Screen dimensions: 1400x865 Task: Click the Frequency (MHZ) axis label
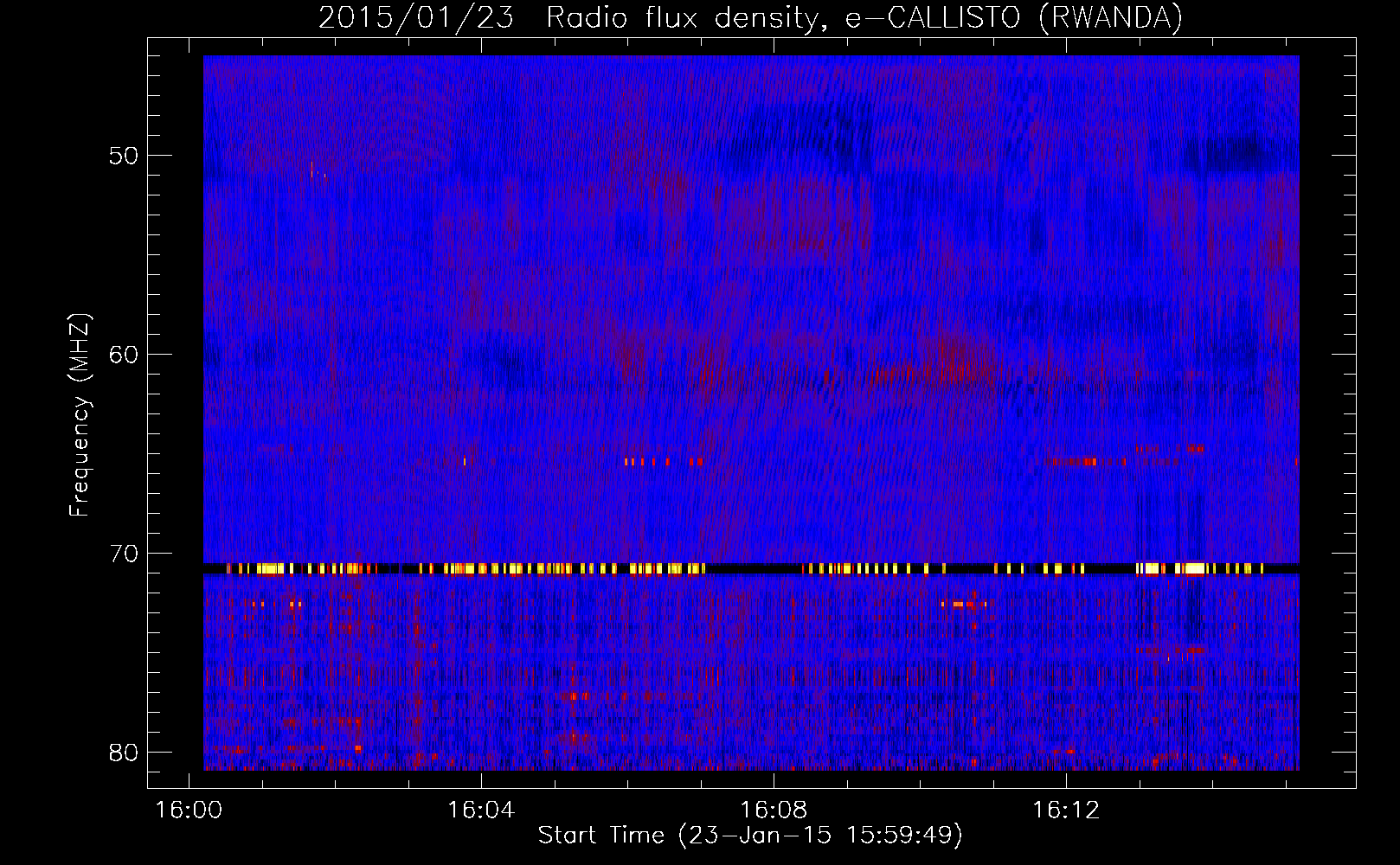click(80, 416)
